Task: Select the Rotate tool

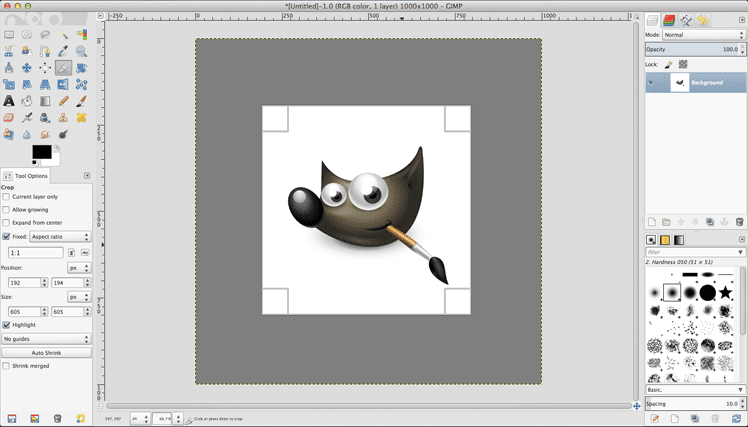Action: click(x=82, y=68)
